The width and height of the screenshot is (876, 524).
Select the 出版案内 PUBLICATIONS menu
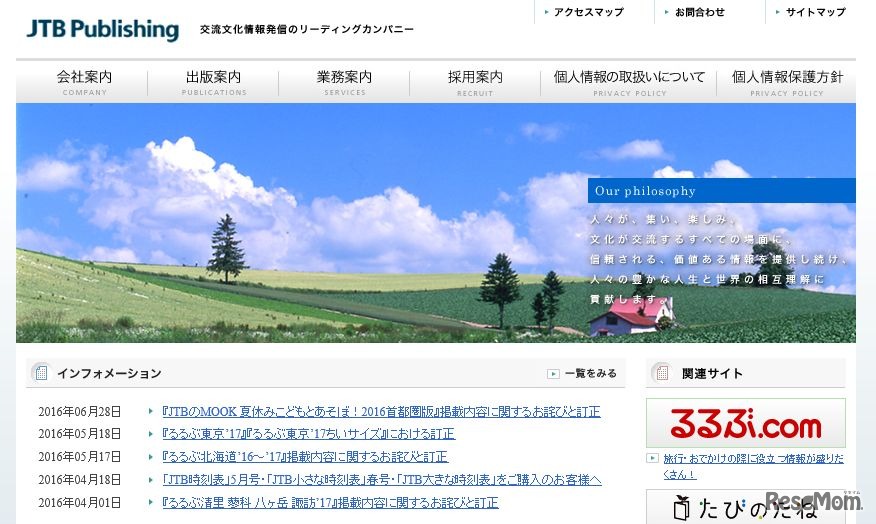(213, 82)
